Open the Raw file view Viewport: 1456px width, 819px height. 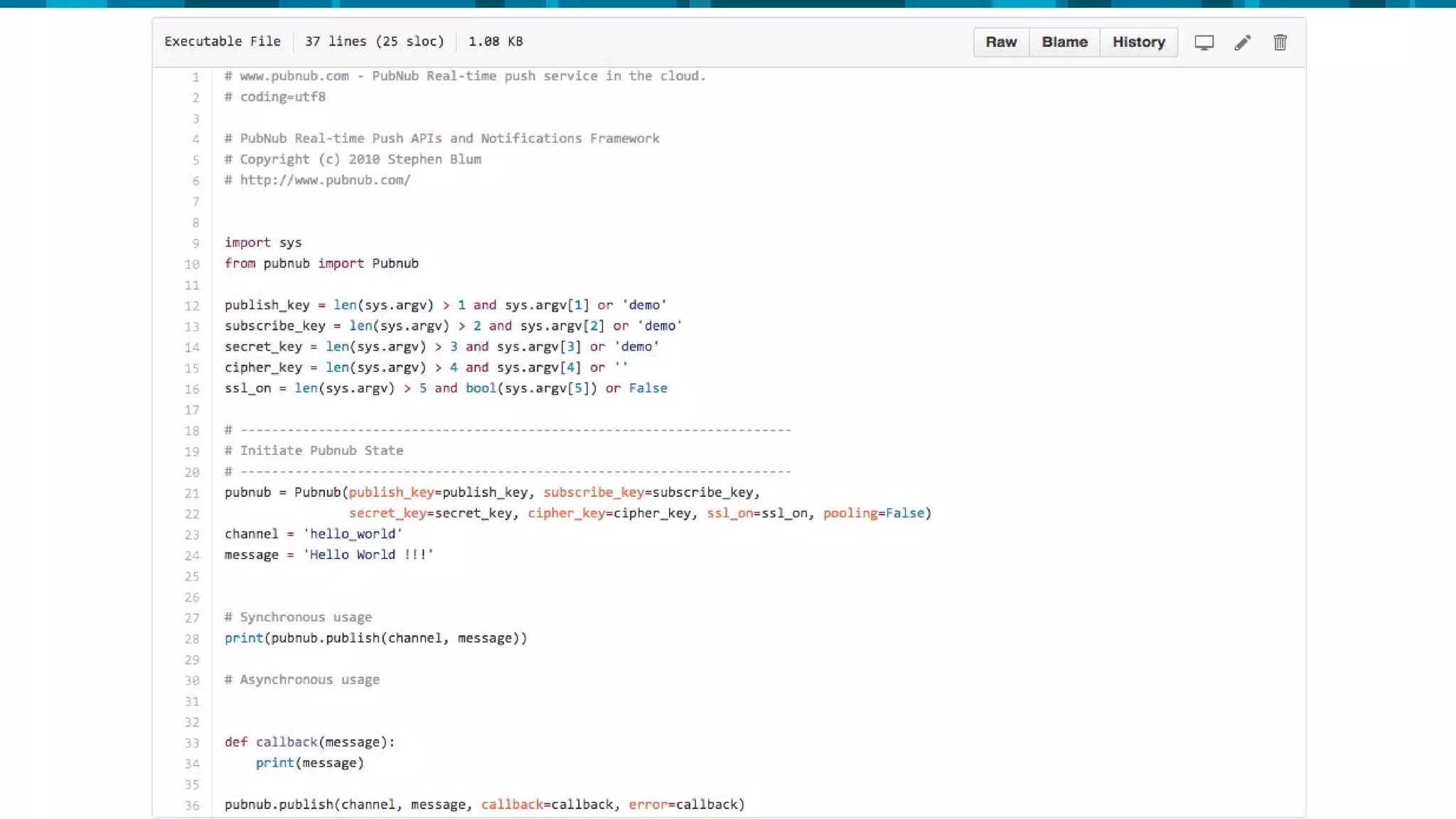(1000, 43)
